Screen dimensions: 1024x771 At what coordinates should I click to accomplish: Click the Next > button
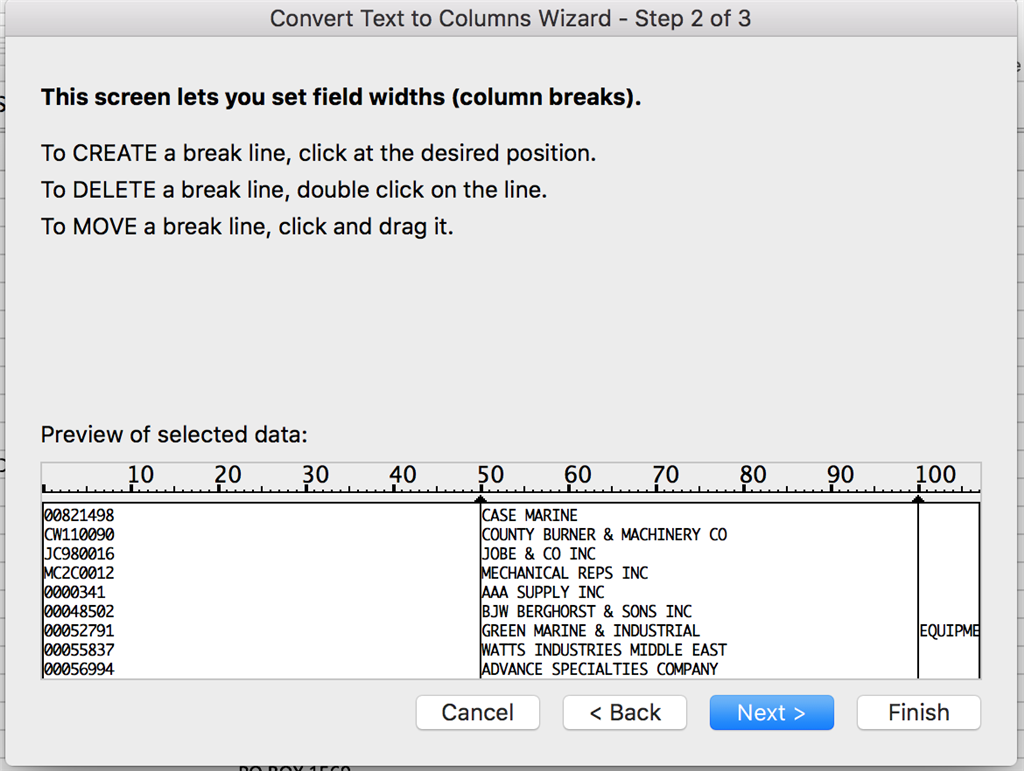(771, 713)
